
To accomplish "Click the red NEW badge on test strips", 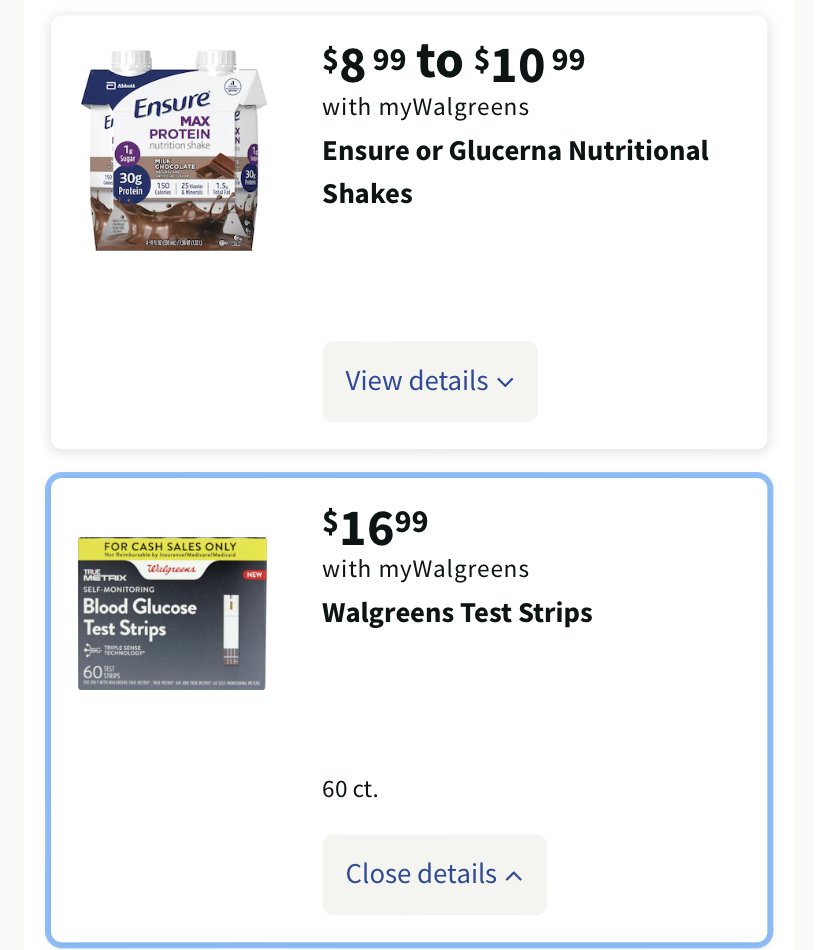I will pyautogui.click(x=254, y=574).
